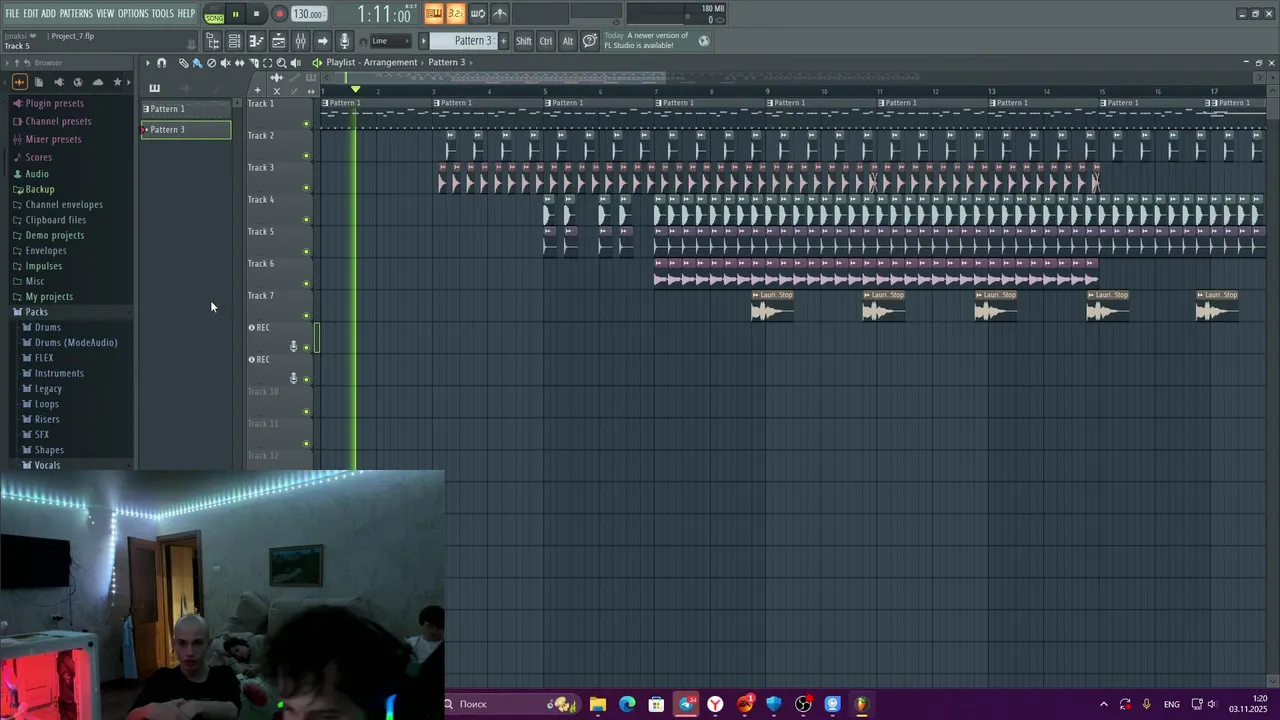Click the red record button
This screenshot has height=720, width=1280.
[x=279, y=14]
